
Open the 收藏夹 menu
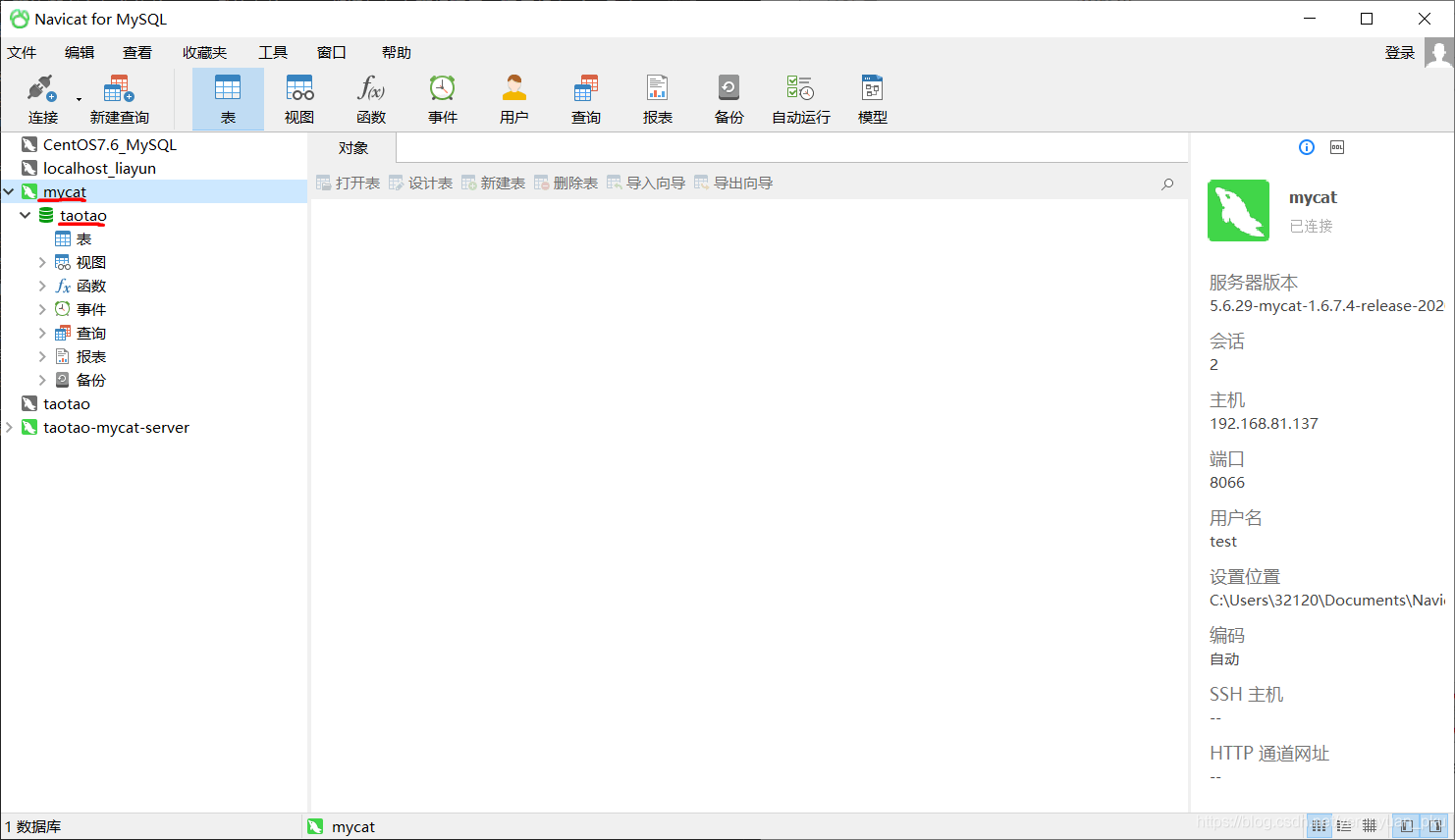204,53
